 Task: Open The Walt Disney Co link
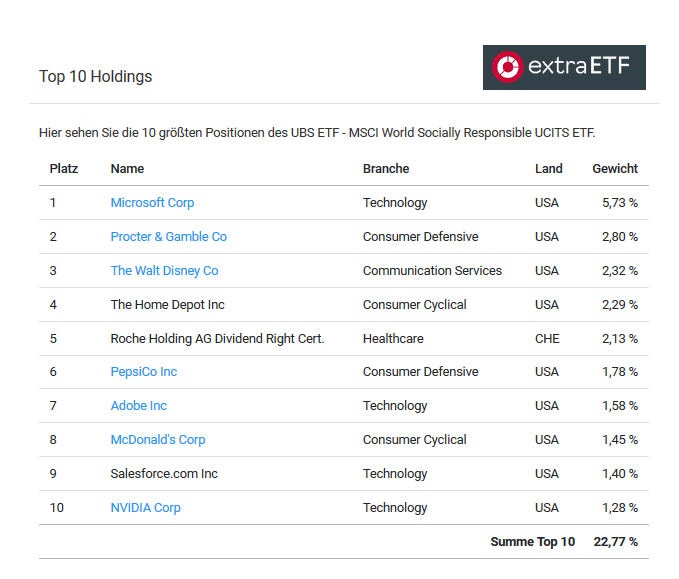(x=165, y=271)
